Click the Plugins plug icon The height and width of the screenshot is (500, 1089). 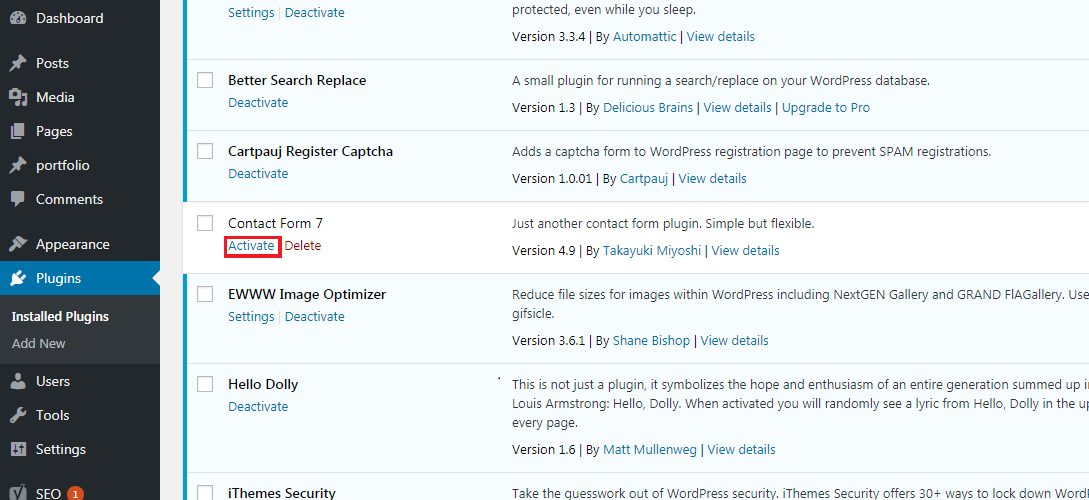click(x=18, y=278)
